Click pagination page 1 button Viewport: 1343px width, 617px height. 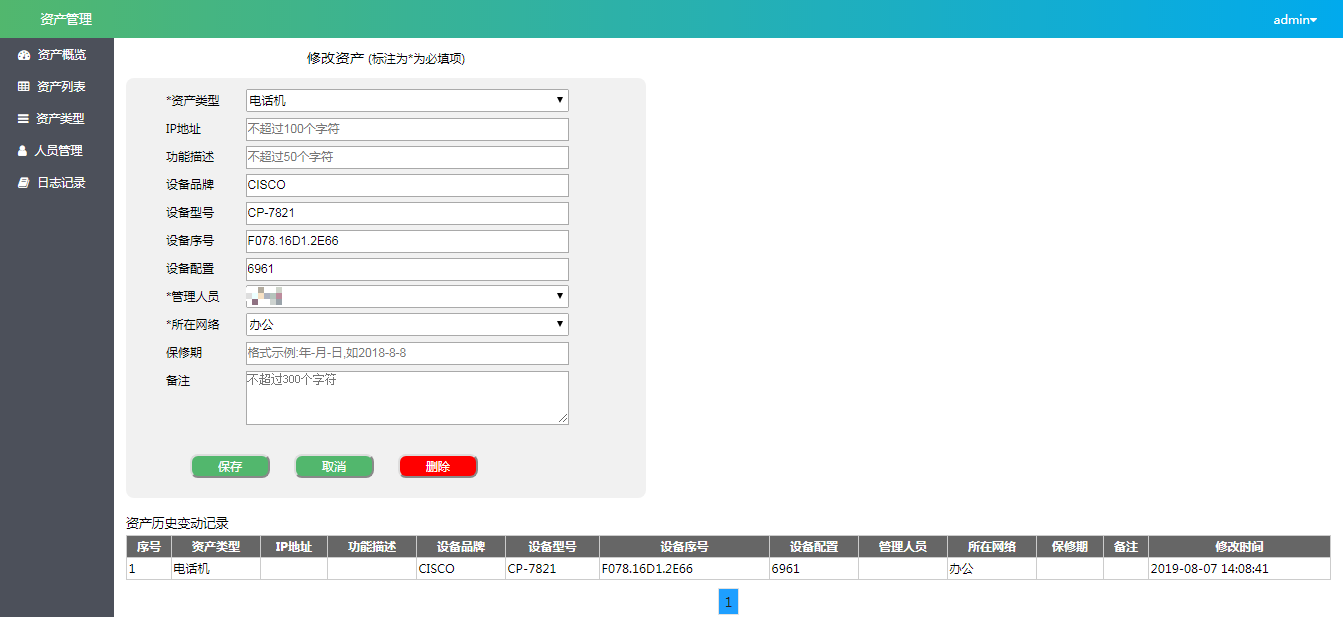point(728,602)
